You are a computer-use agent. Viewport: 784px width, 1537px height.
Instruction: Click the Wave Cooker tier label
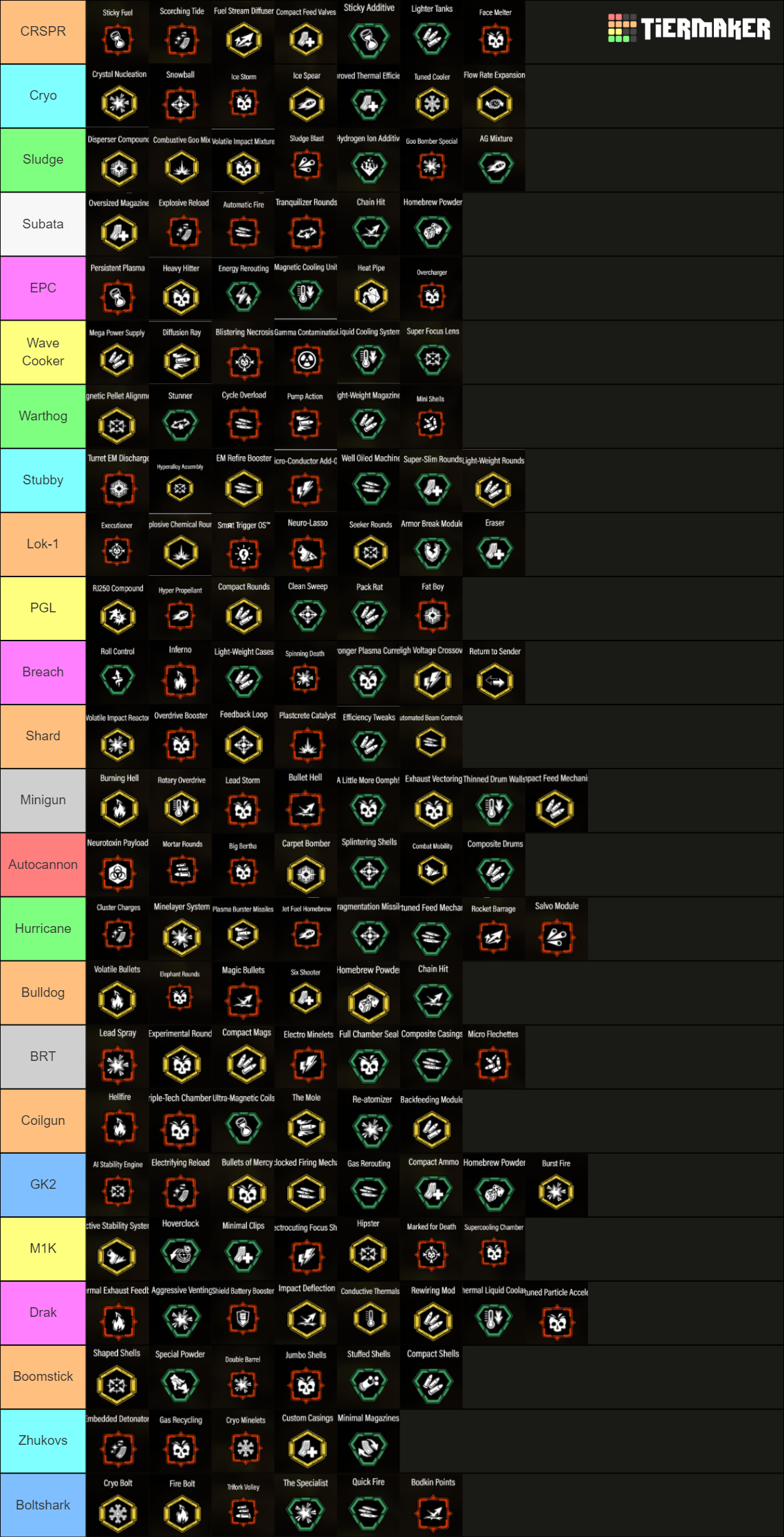(x=42, y=352)
